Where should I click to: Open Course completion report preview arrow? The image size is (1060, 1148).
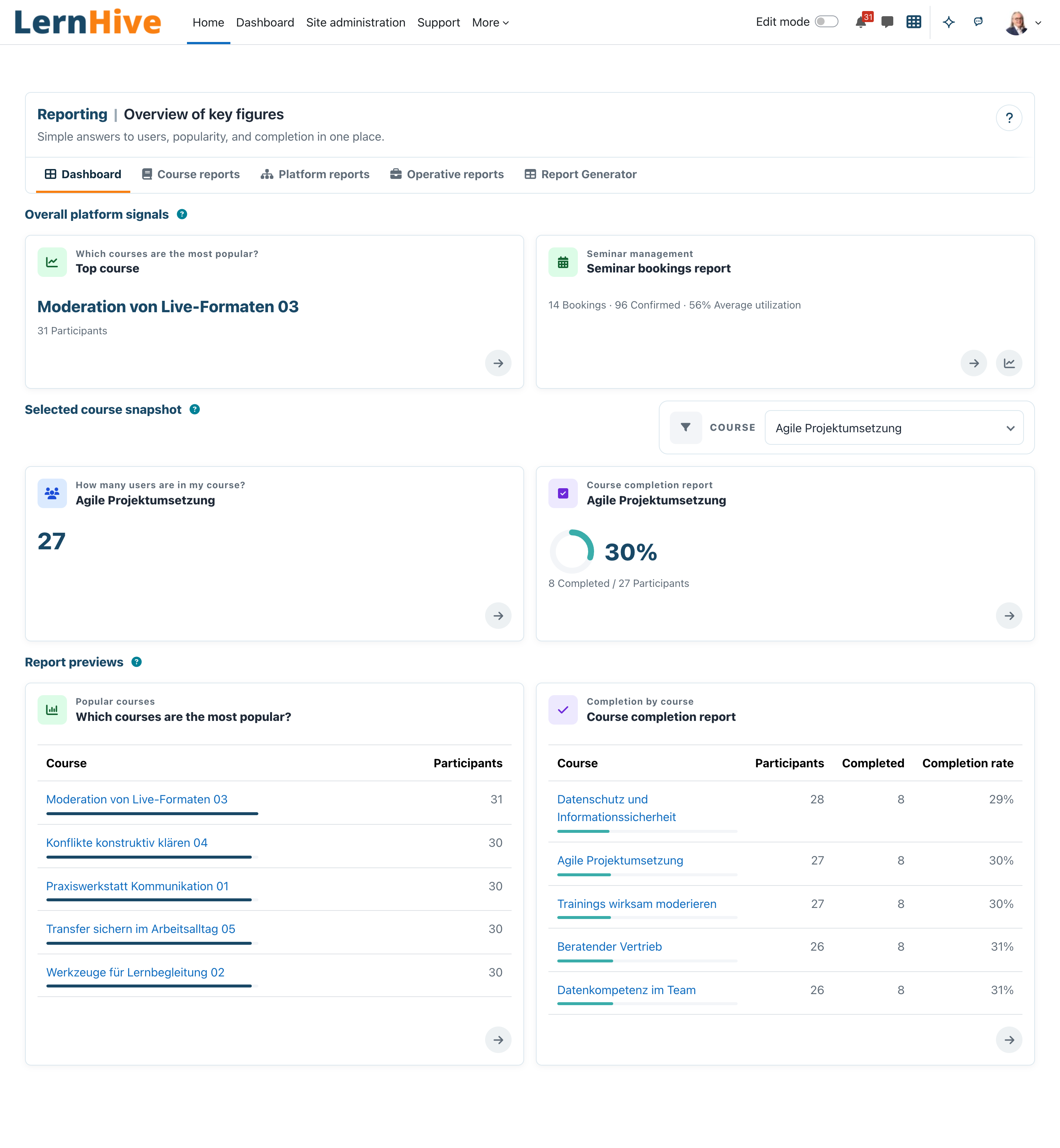1009,1039
